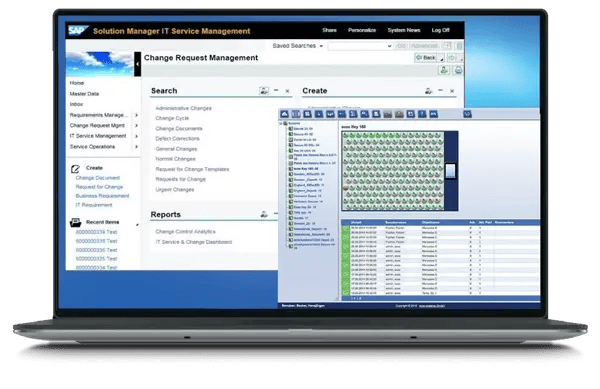This screenshot has height=389, width=600.
Task: Open Inbox in the sidebar
Action: click(x=76, y=104)
